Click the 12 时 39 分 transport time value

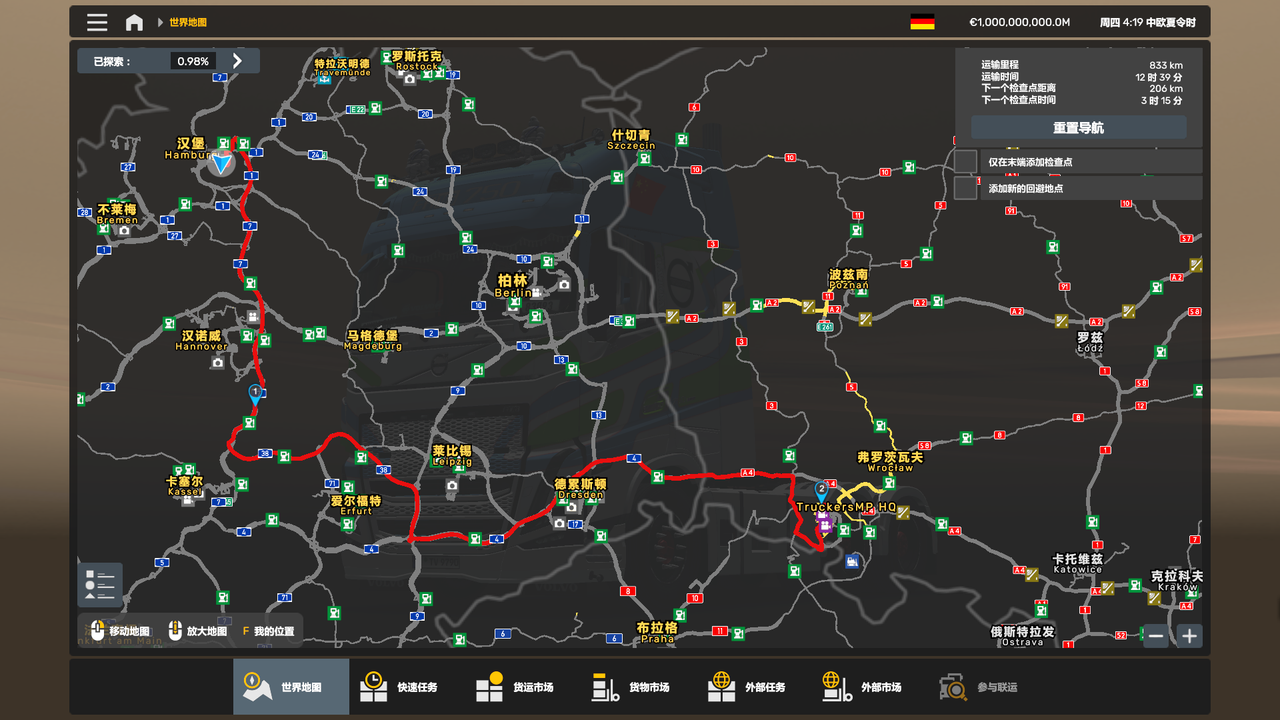coord(1159,77)
